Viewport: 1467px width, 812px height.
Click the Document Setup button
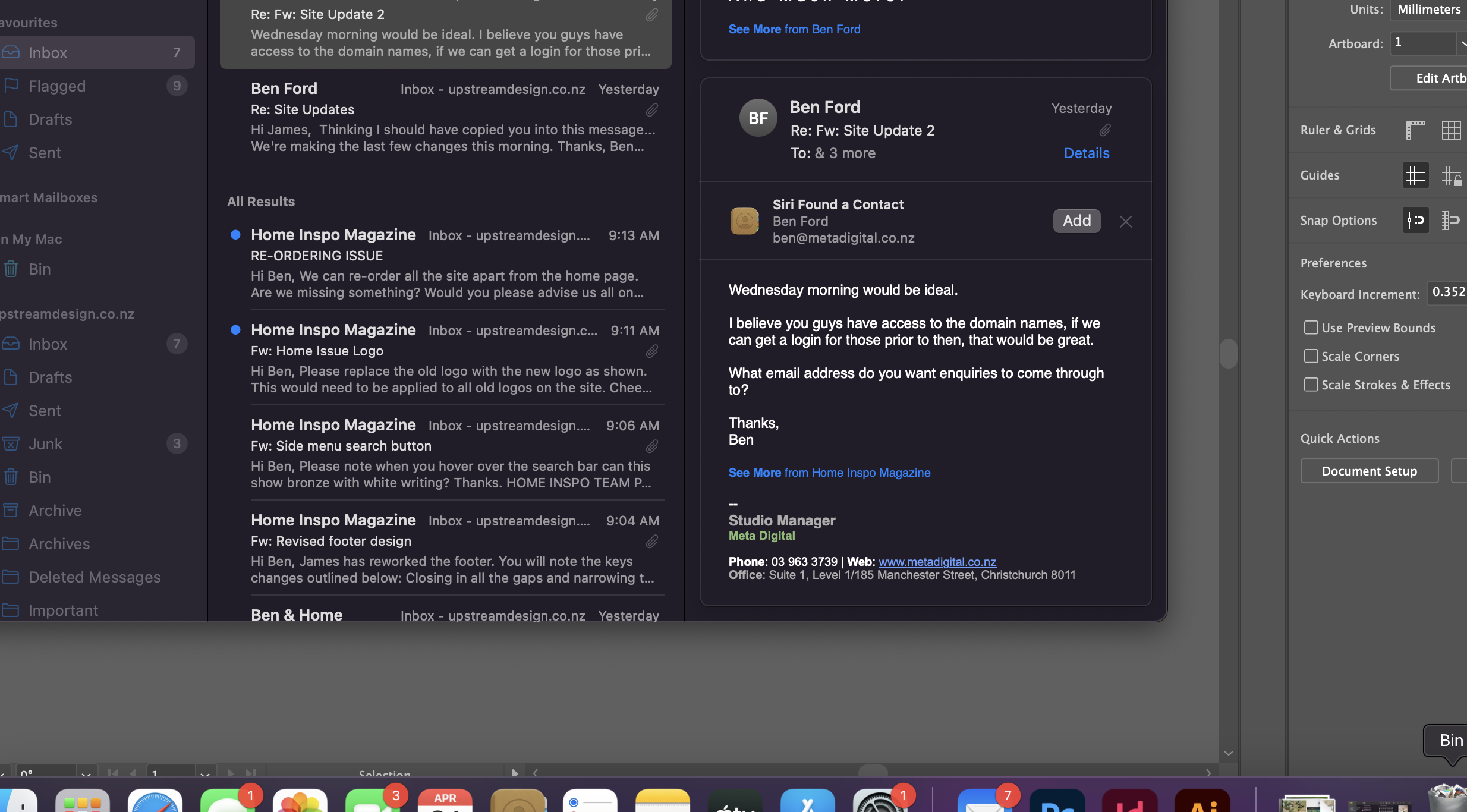pos(1369,471)
